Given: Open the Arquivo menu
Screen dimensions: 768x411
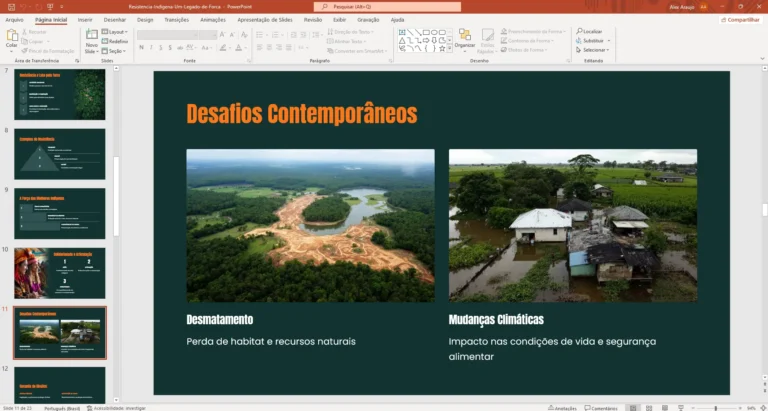Looking at the screenshot, I should point(14,20).
